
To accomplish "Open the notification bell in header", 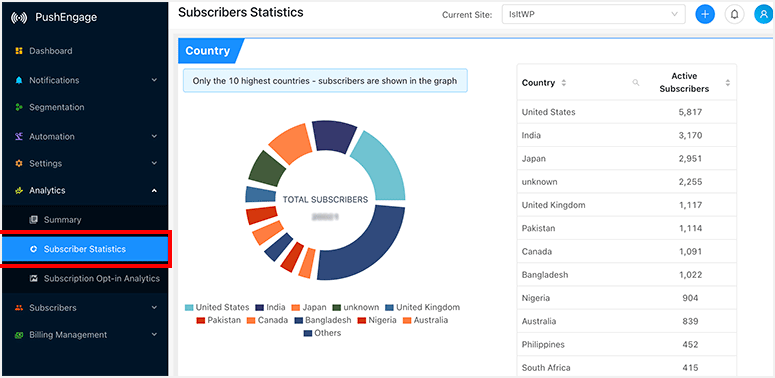I will [734, 14].
